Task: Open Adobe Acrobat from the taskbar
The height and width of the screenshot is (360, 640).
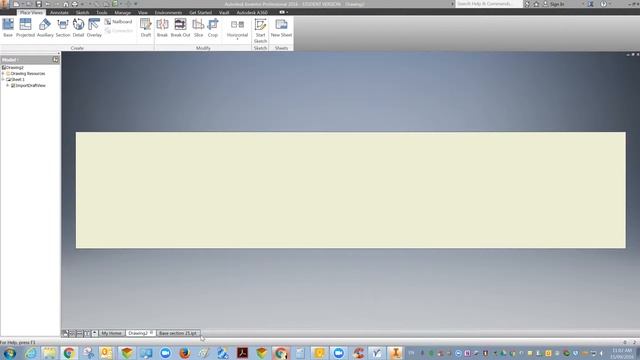Action: coord(242,353)
